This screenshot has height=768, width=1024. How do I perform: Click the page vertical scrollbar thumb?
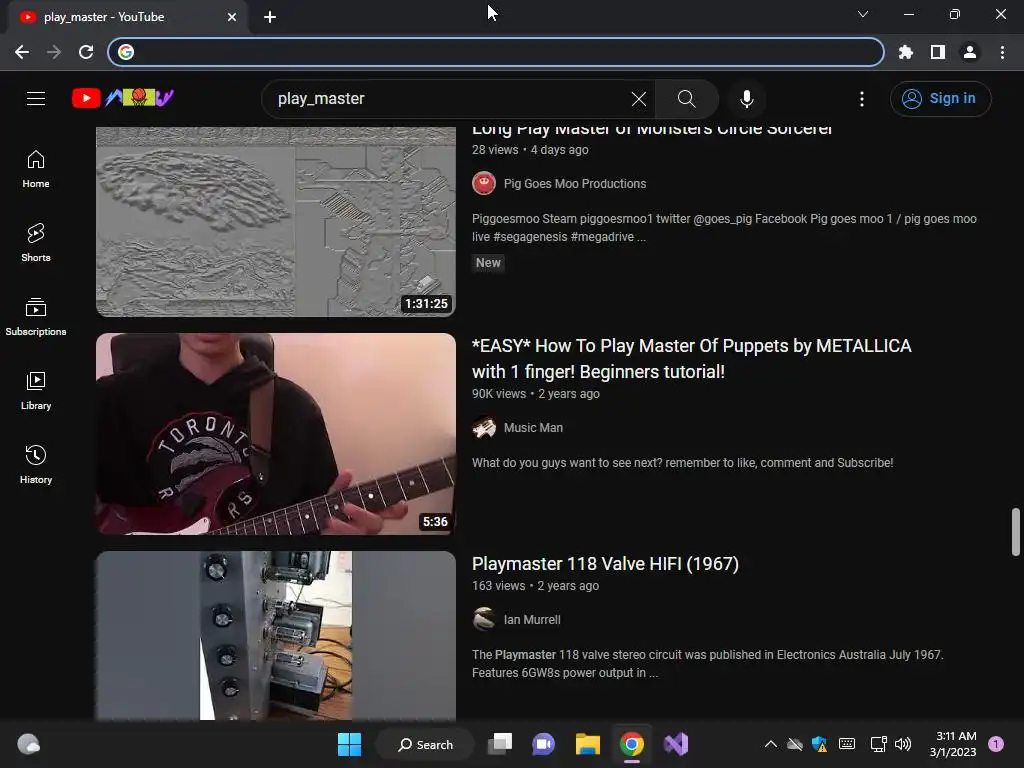(1016, 532)
